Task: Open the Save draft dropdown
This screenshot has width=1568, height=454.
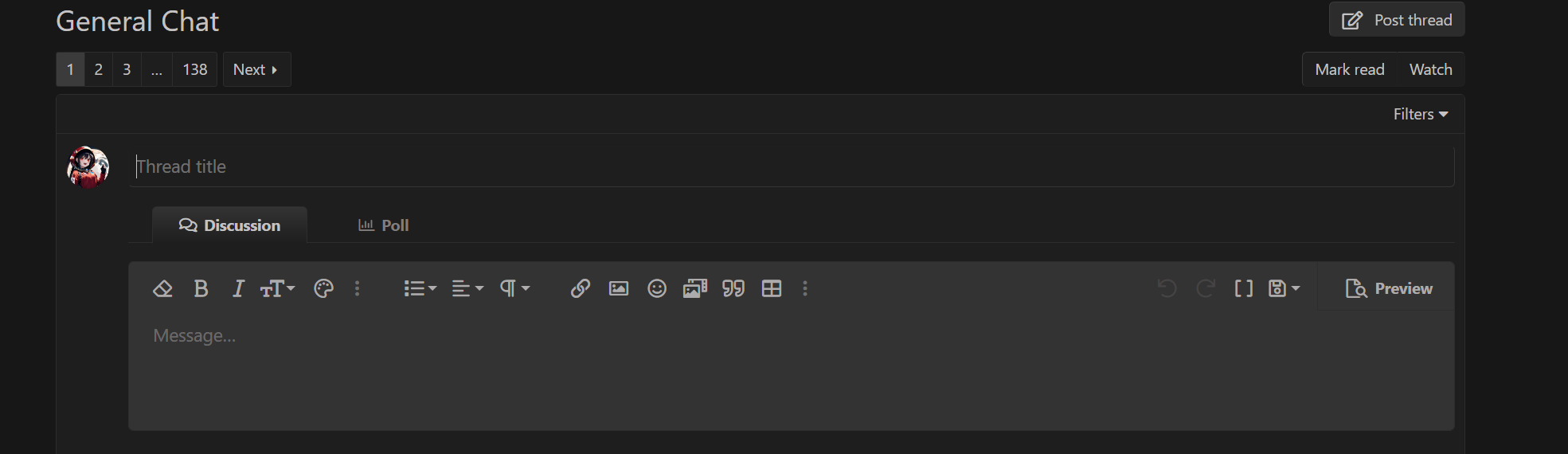Action: point(1283,288)
